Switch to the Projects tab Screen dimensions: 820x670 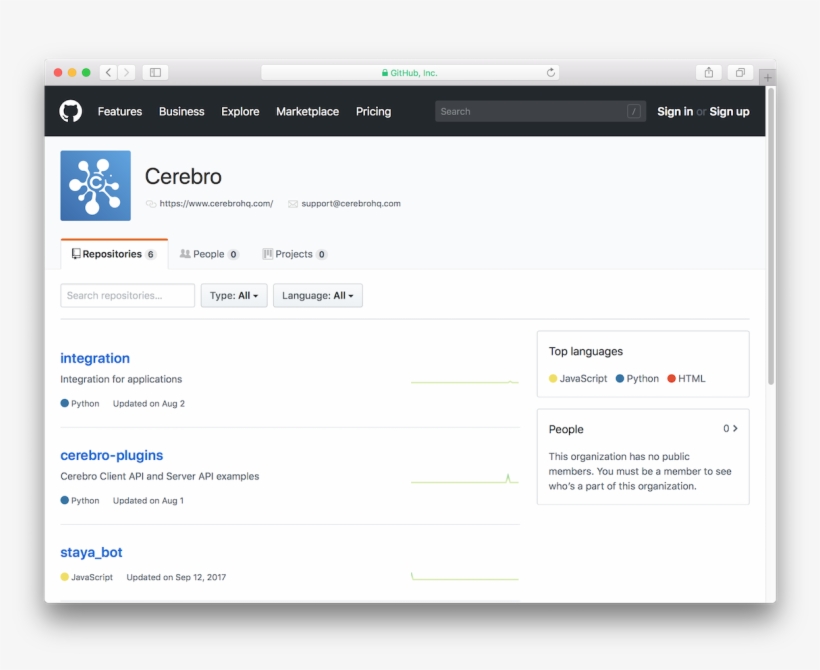click(x=294, y=254)
